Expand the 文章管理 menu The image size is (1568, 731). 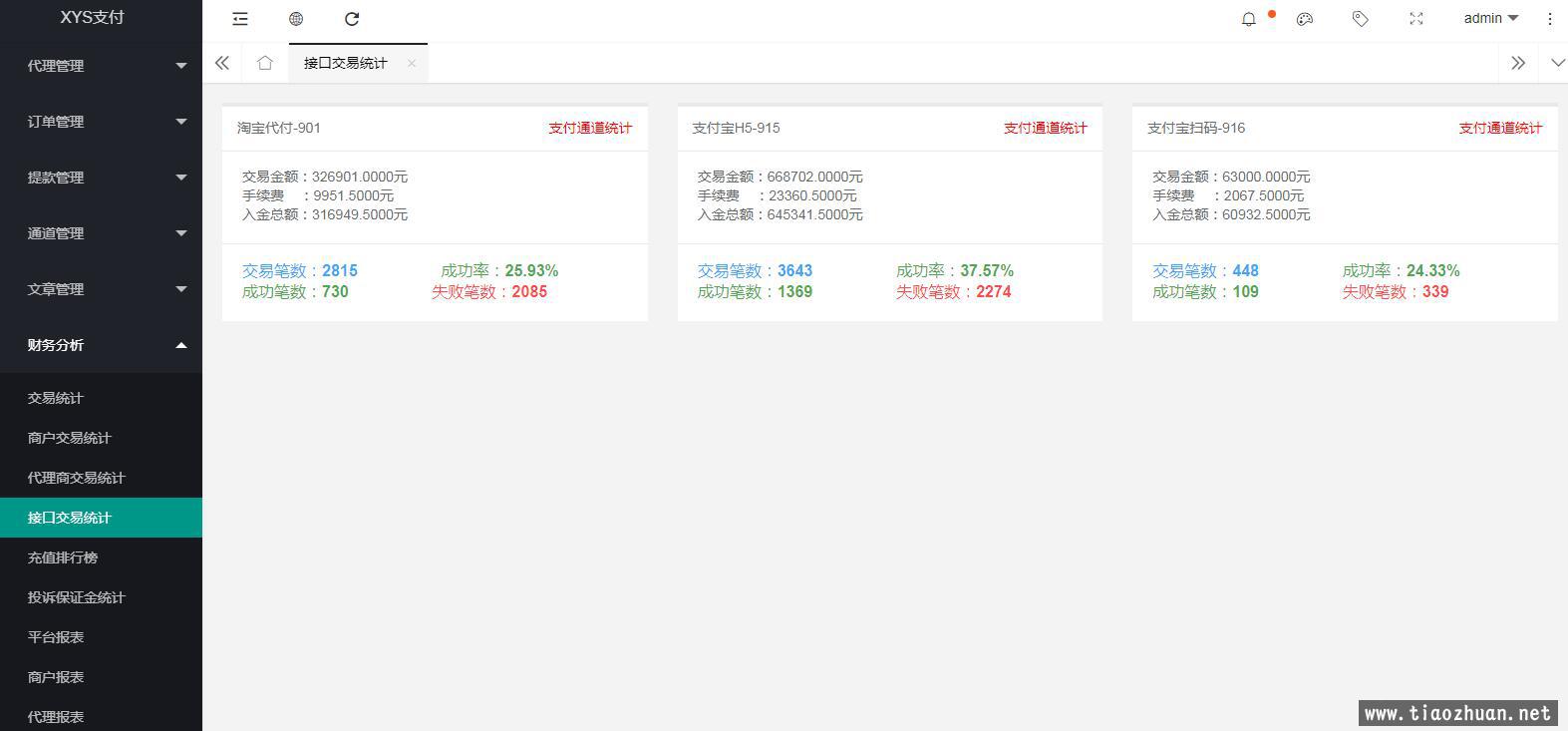tap(101, 289)
